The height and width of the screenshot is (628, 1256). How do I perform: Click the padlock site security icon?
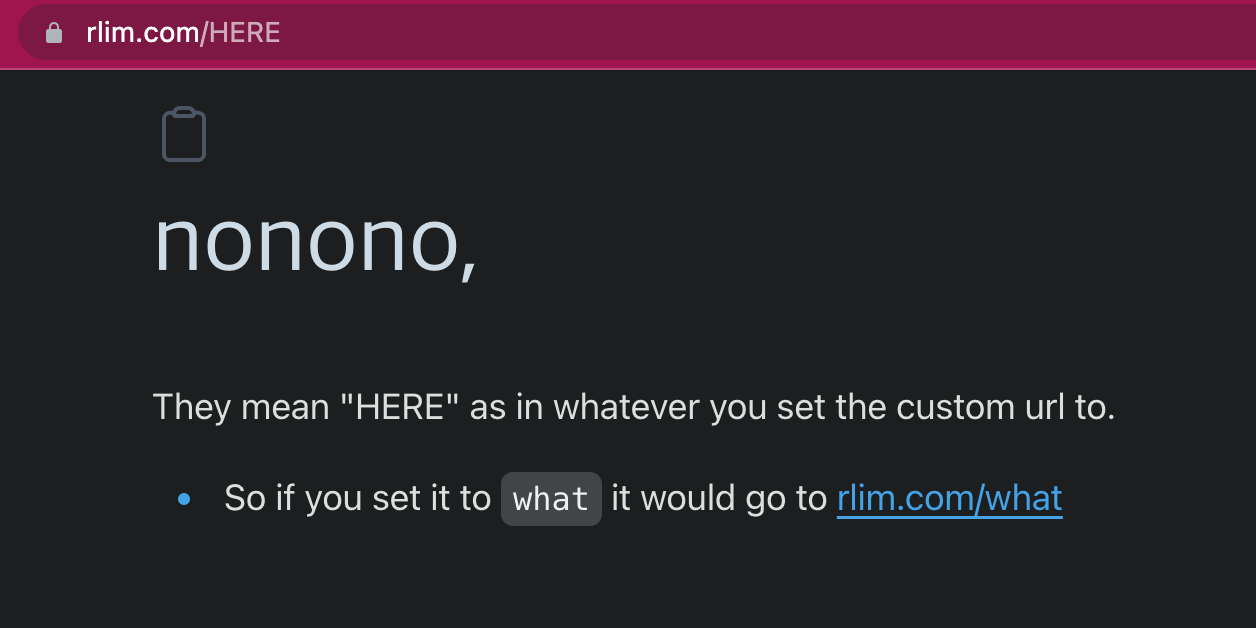54,33
